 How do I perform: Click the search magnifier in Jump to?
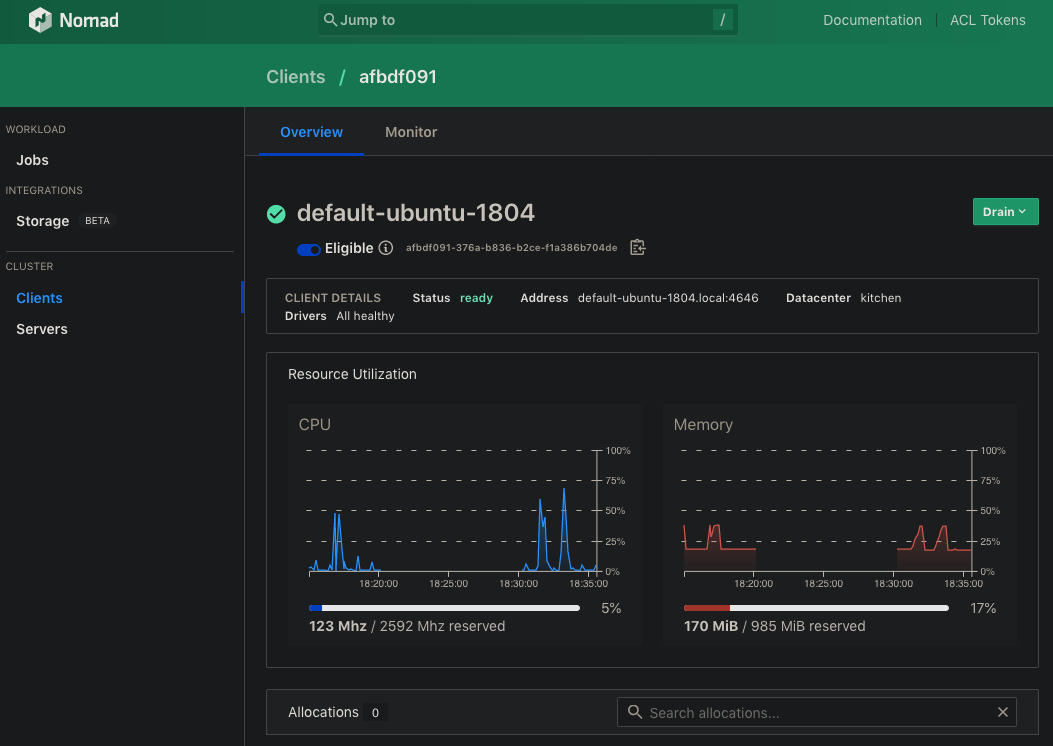point(330,19)
